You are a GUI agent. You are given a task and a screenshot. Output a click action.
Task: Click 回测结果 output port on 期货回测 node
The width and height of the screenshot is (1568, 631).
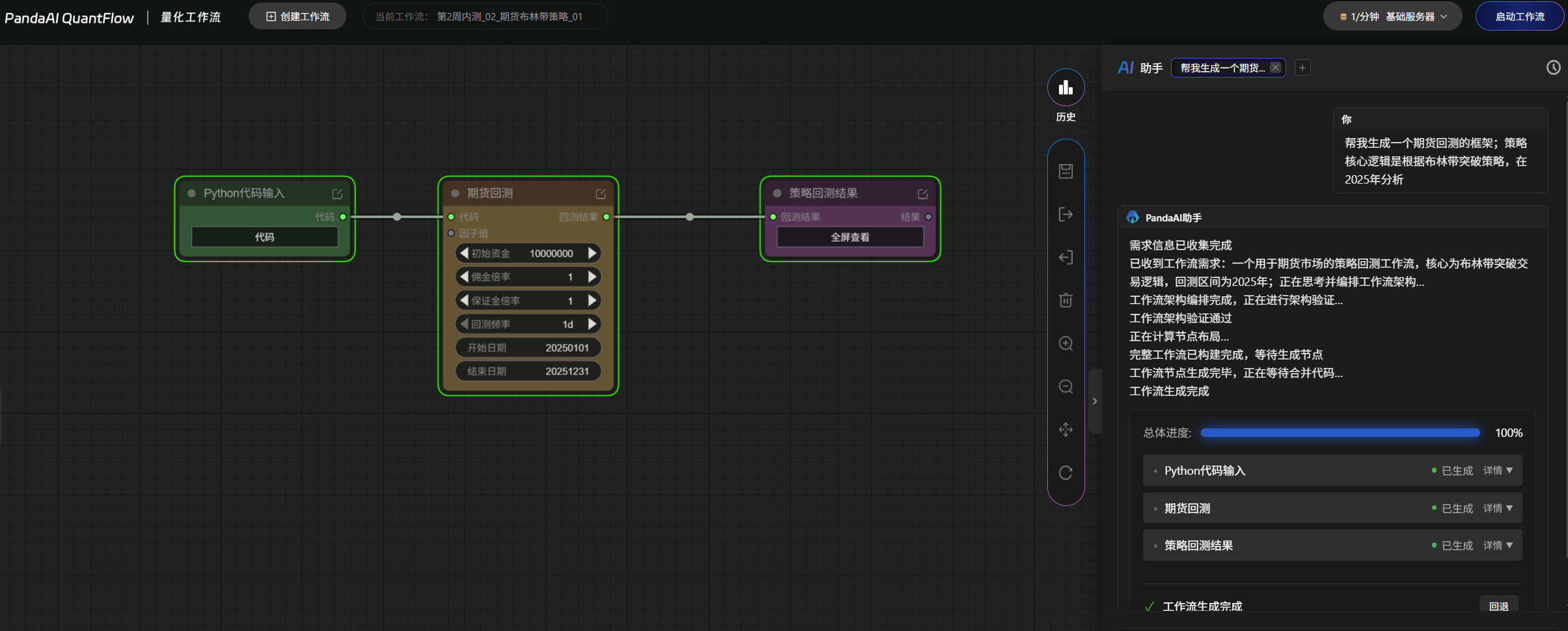[x=607, y=217]
